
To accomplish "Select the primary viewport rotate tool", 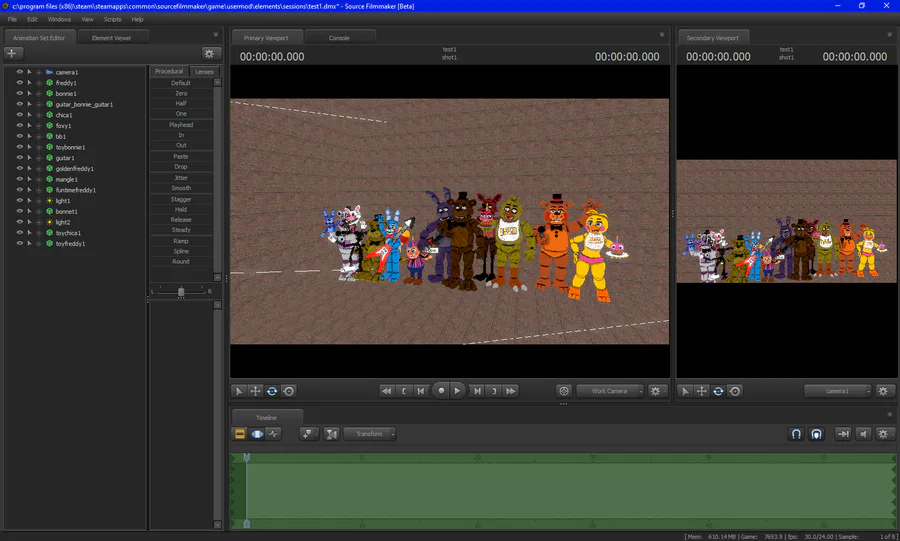I will (x=272, y=391).
